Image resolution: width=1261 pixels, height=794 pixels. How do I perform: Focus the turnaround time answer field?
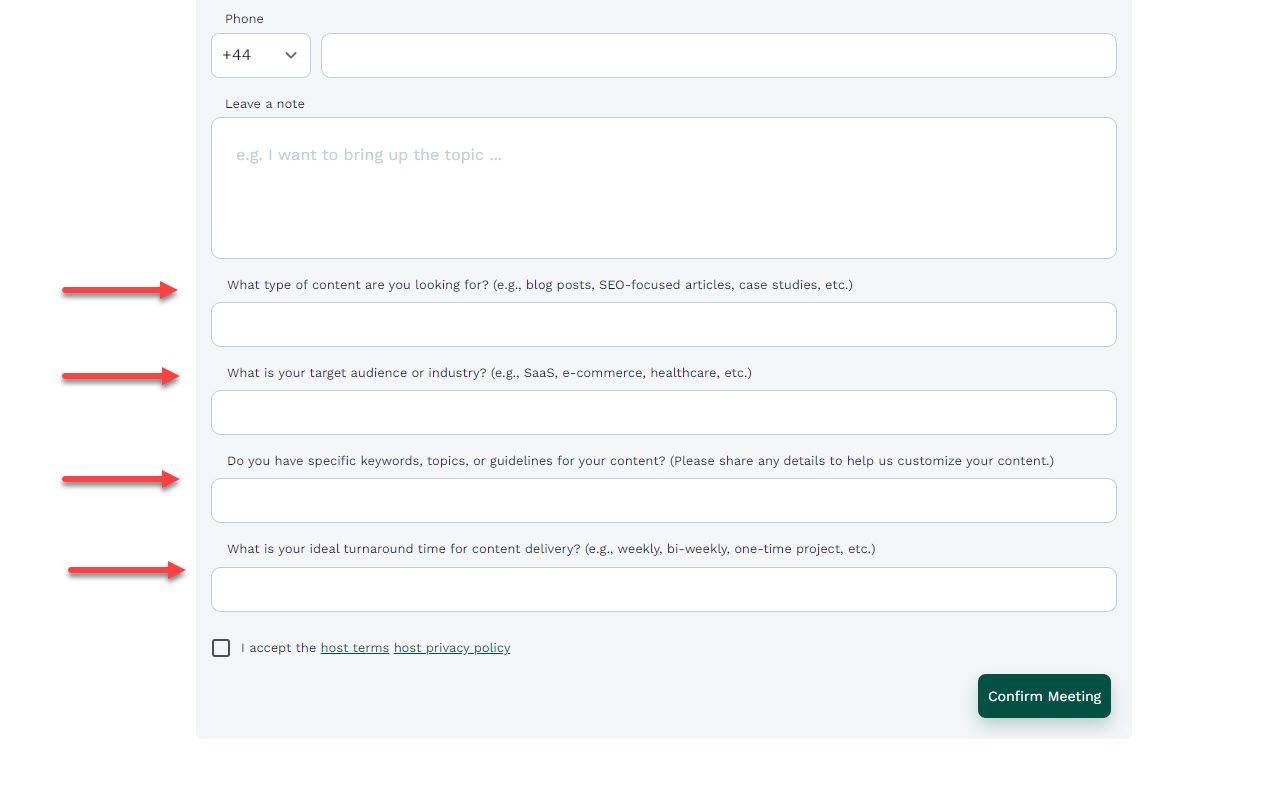[x=663, y=589]
